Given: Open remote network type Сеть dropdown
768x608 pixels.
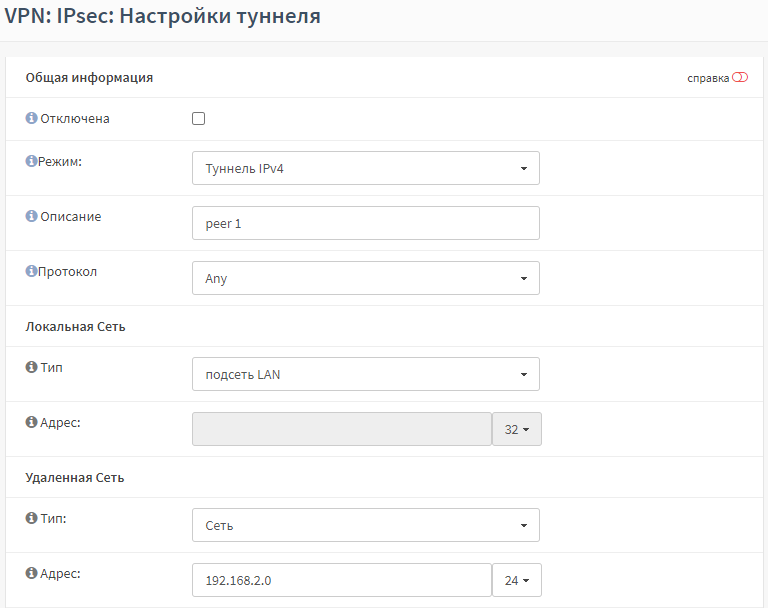Looking at the screenshot, I should click(x=366, y=525).
